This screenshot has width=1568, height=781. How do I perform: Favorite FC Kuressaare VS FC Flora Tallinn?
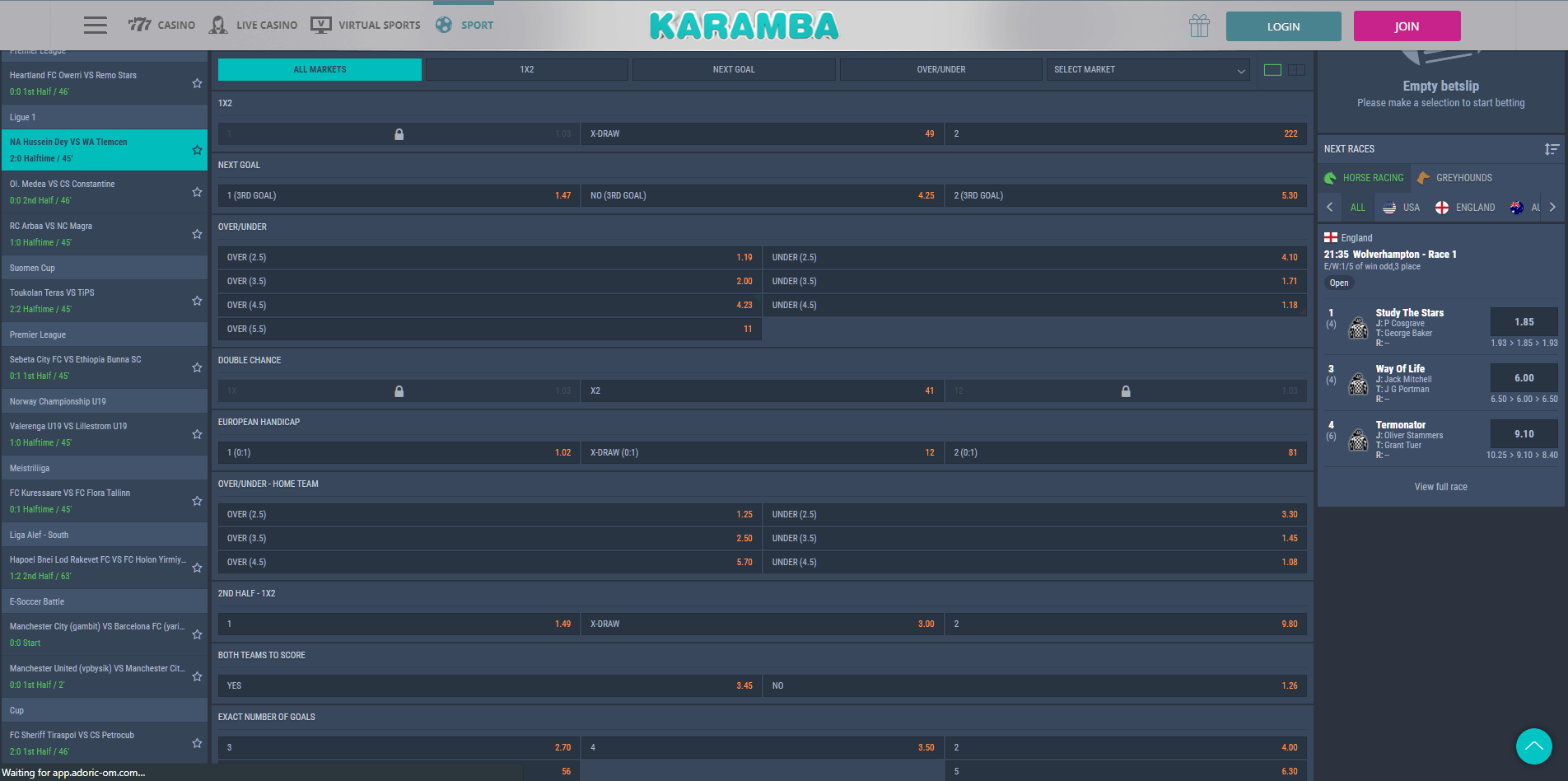point(197,501)
